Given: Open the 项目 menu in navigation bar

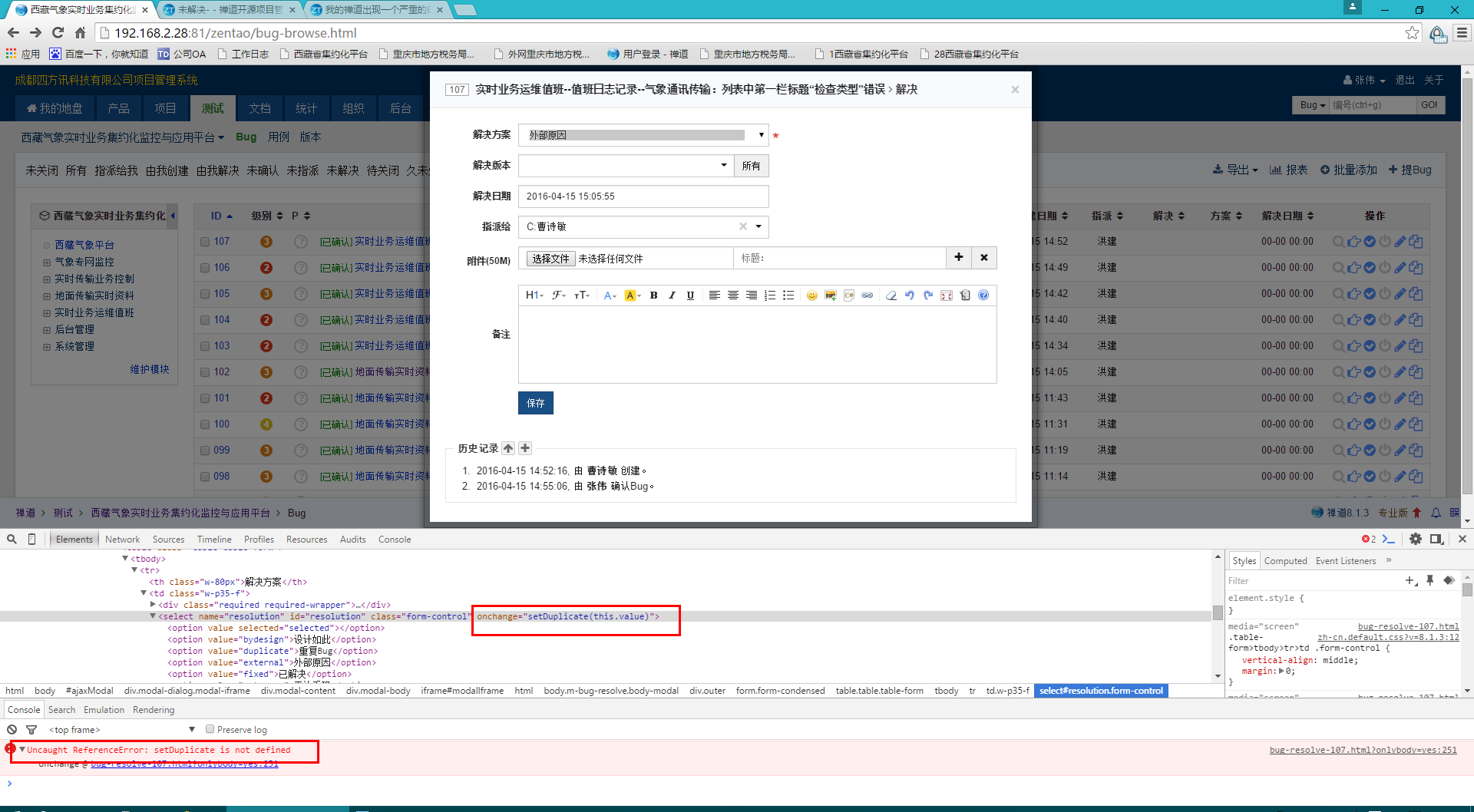Looking at the screenshot, I should pyautogui.click(x=165, y=108).
